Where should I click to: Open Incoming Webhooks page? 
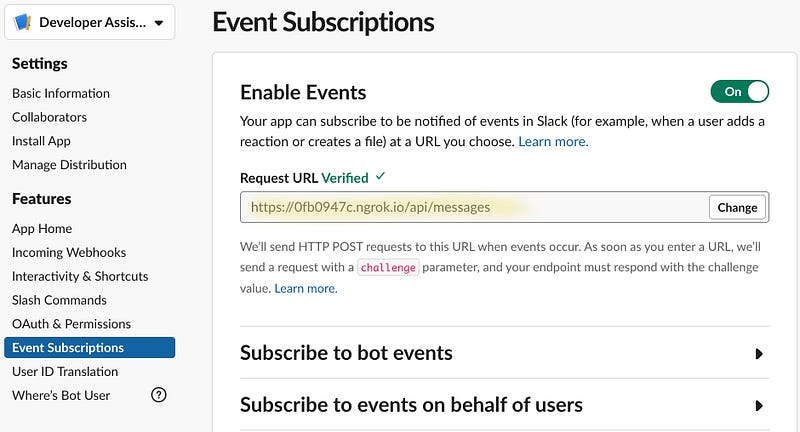(x=69, y=252)
